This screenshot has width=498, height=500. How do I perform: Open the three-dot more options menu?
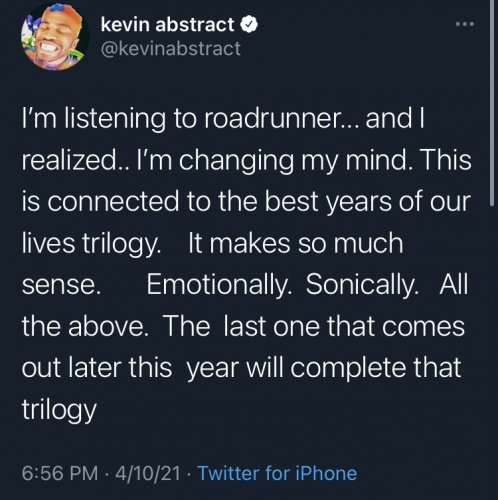click(465, 24)
